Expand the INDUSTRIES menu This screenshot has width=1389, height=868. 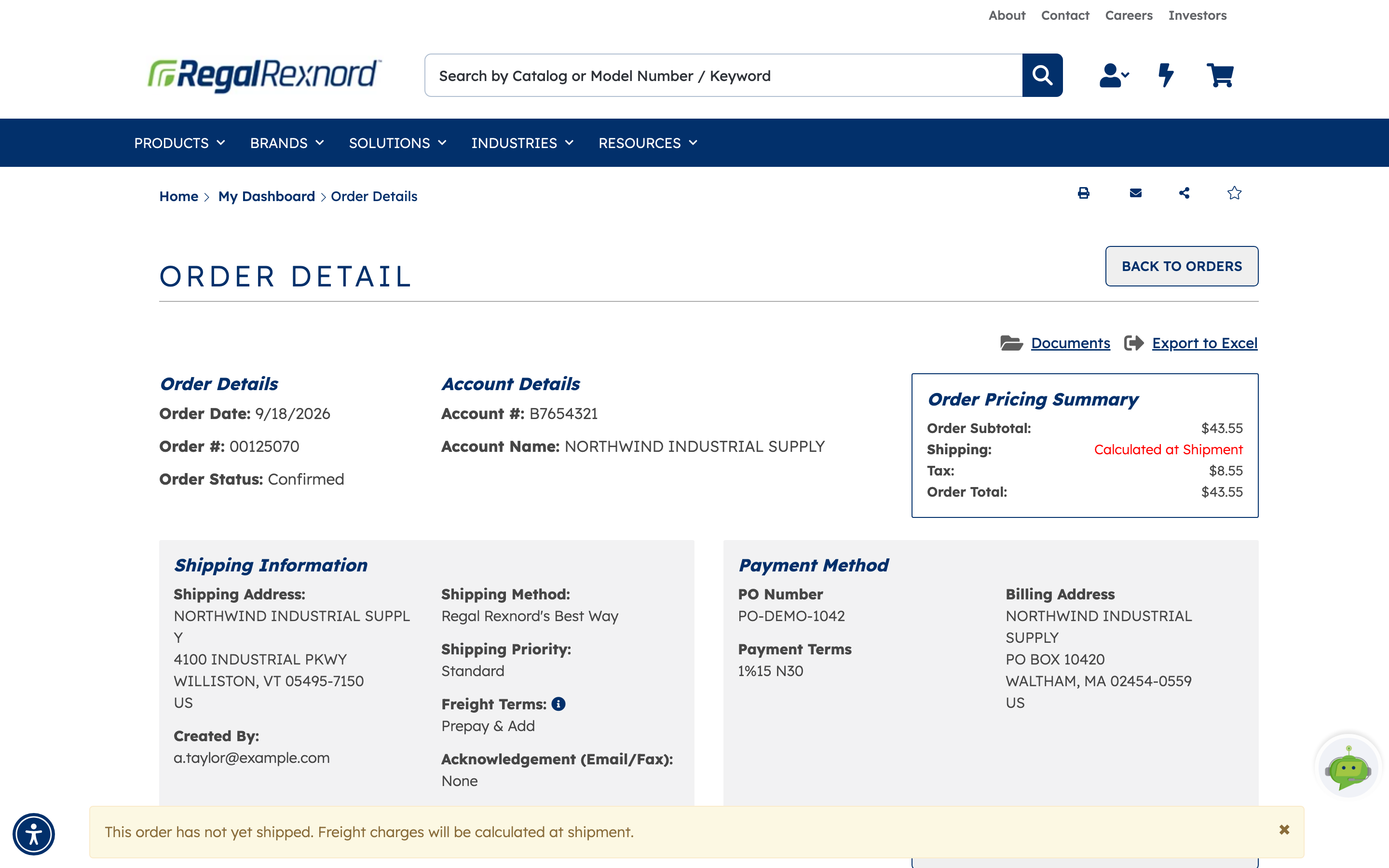click(x=522, y=143)
